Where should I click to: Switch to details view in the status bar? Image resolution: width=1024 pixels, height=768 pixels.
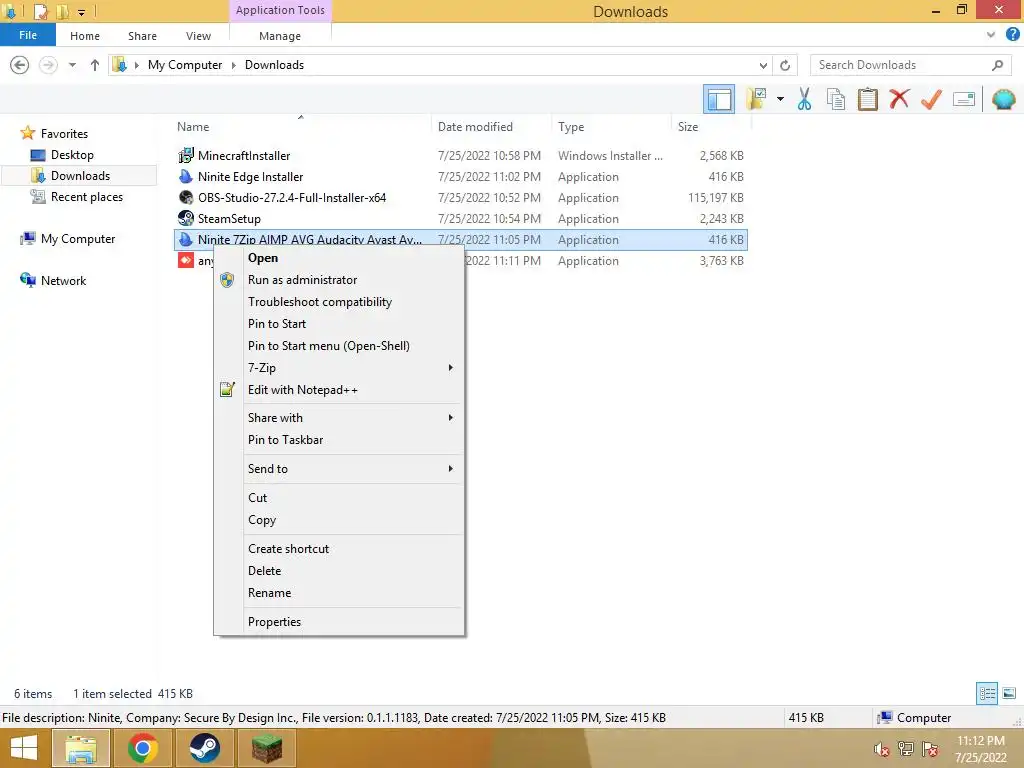(x=987, y=693)
